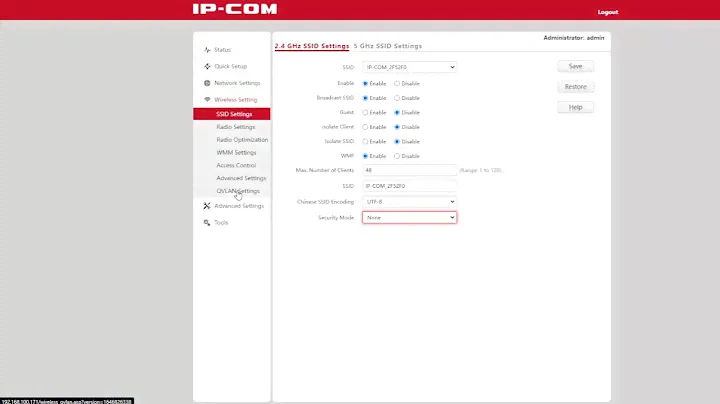Select Enable for Isolate Client
Screen dimensions: 720x404
[365, 127]
